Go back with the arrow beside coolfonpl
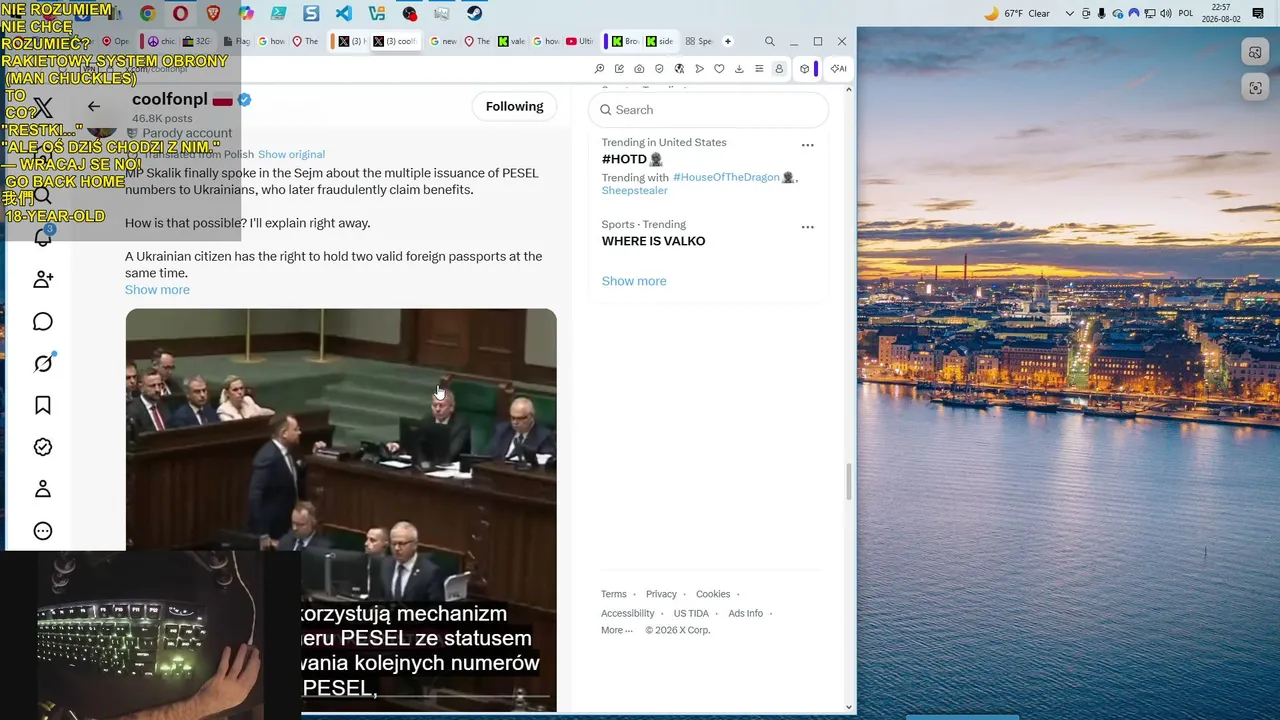This screenshot has width=1280, height=720. pos(93,106)
